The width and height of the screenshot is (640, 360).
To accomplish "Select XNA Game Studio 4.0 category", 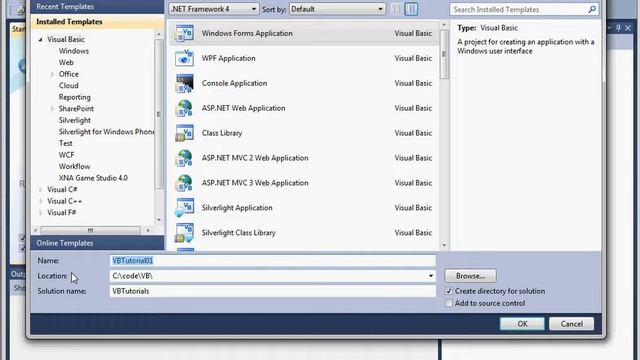I will tap(93, 178).
